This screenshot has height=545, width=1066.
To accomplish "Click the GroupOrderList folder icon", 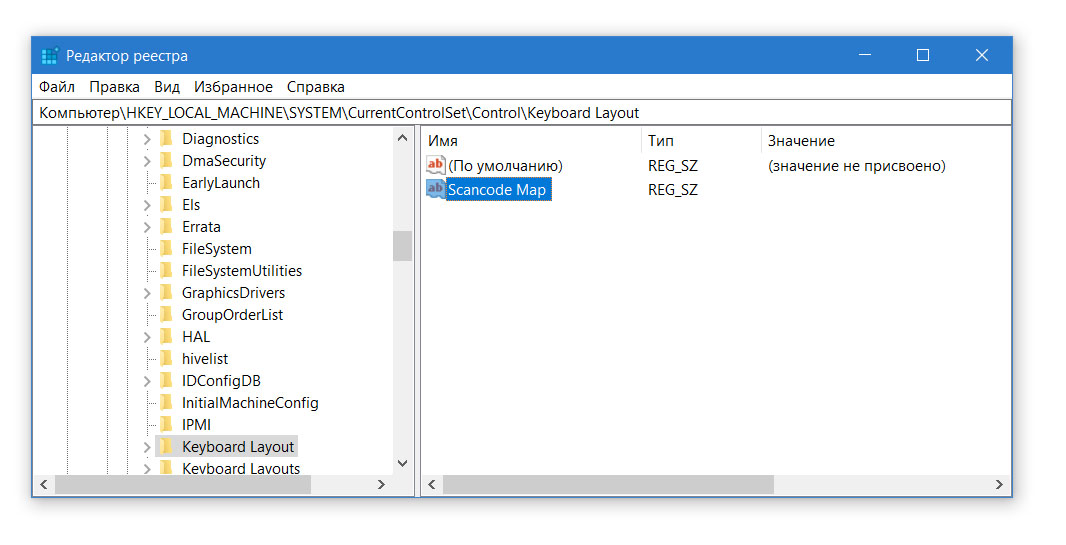I will pyautogui.click(x=166, y=315).
